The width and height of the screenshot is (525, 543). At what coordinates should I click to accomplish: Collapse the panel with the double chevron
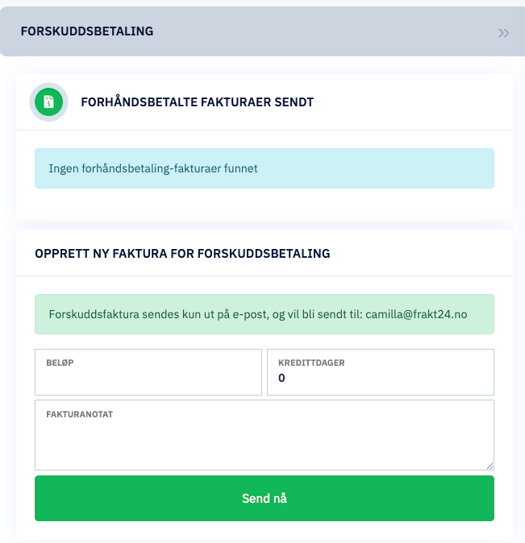[x=504, y=33]
